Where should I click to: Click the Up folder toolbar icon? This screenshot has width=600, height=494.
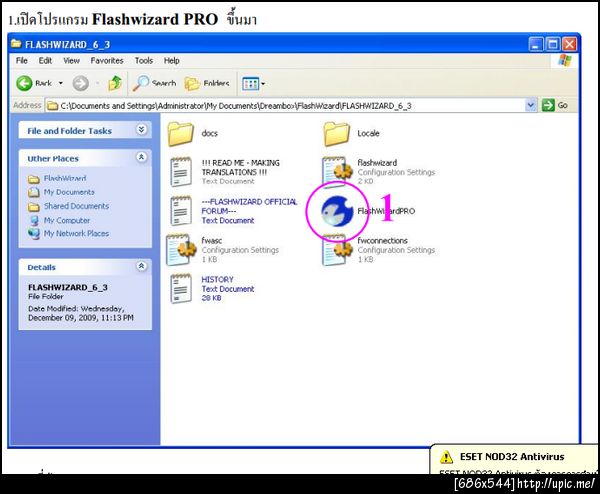coord(115,83)
